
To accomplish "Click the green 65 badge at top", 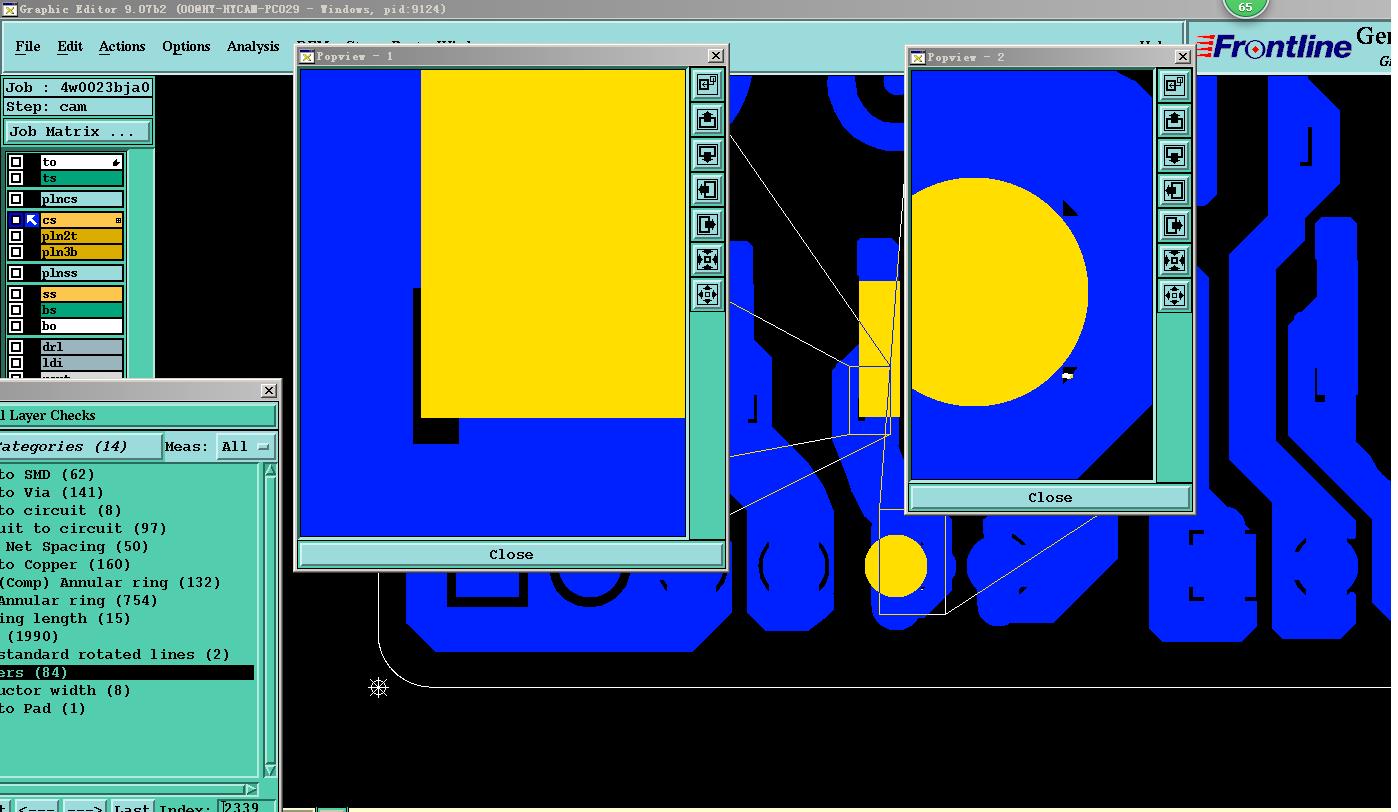I will point(1245,7).
